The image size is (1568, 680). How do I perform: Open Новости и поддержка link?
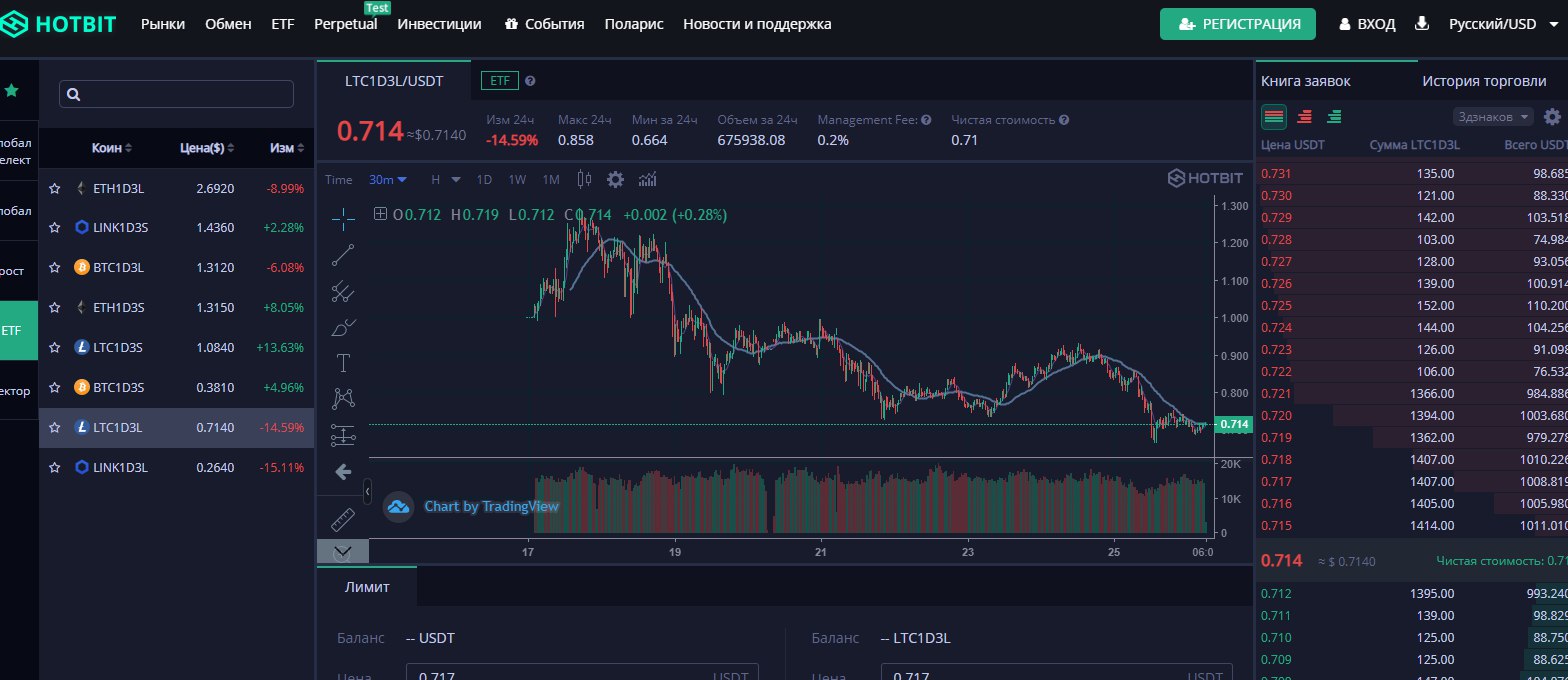(757, 24)
